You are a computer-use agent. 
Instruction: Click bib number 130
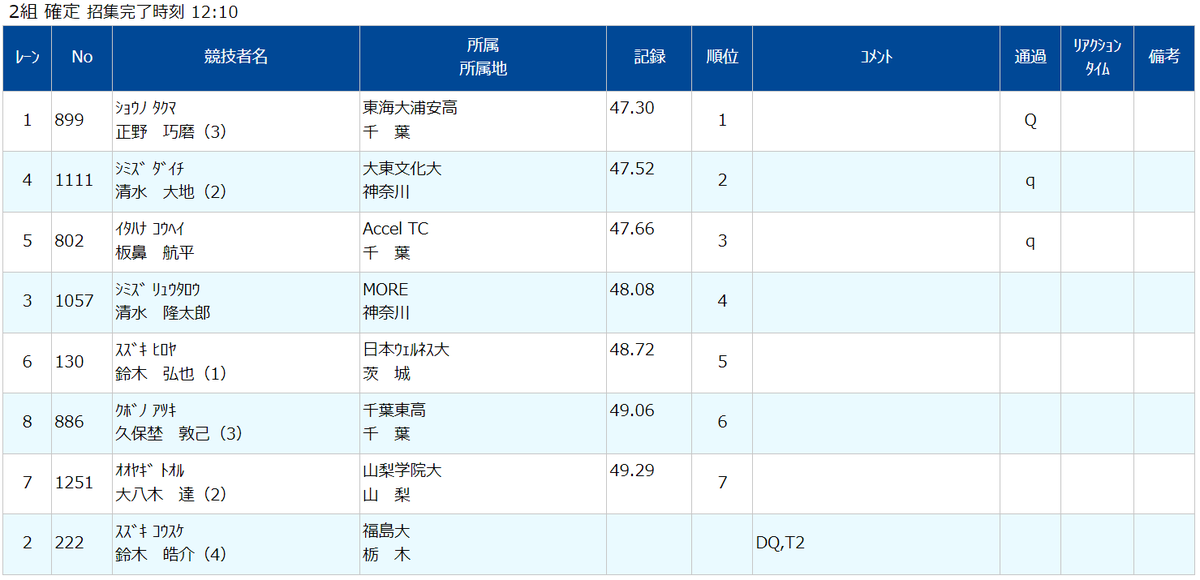click(70, 361)
